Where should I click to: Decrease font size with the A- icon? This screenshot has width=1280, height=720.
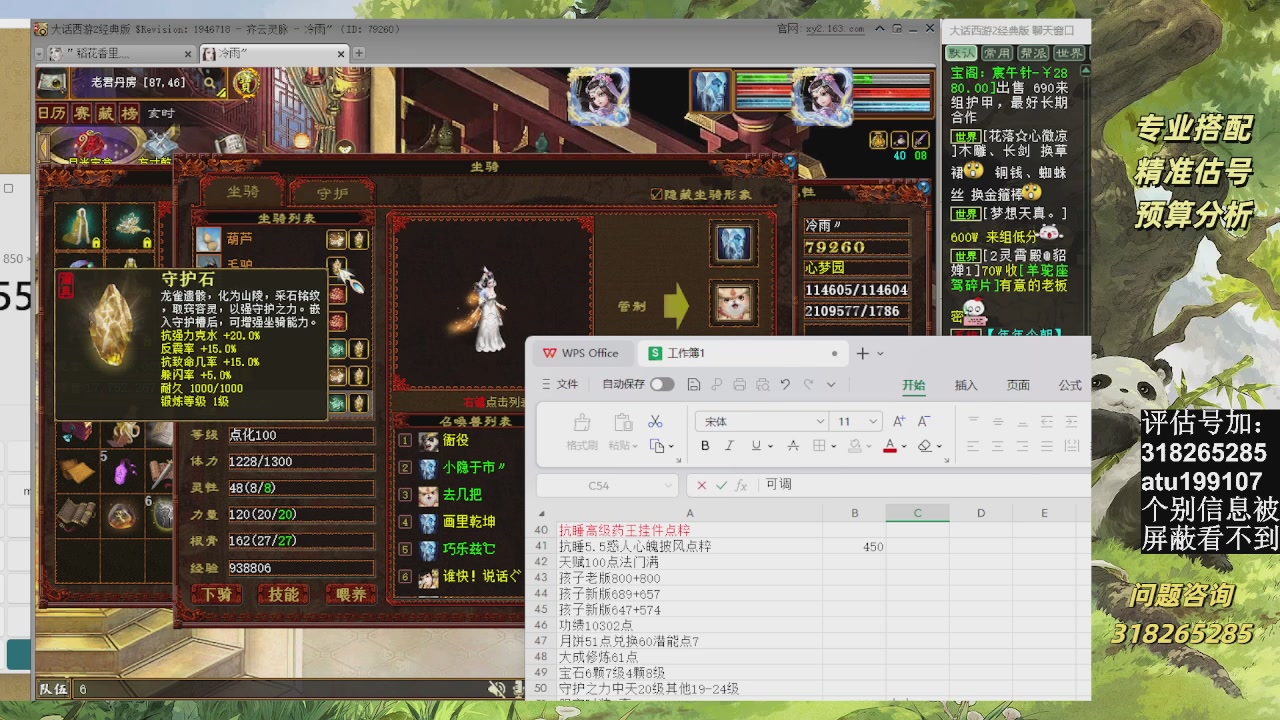tap(924, 421)
